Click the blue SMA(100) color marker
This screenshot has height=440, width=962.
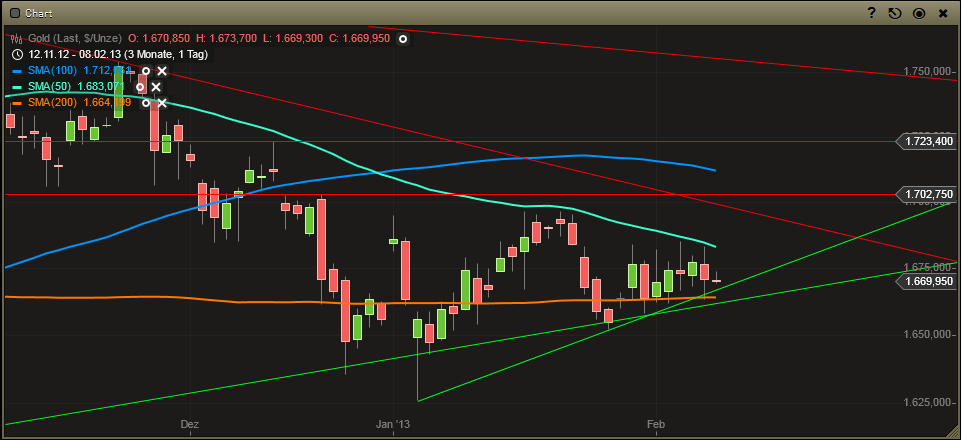[17, 71]
